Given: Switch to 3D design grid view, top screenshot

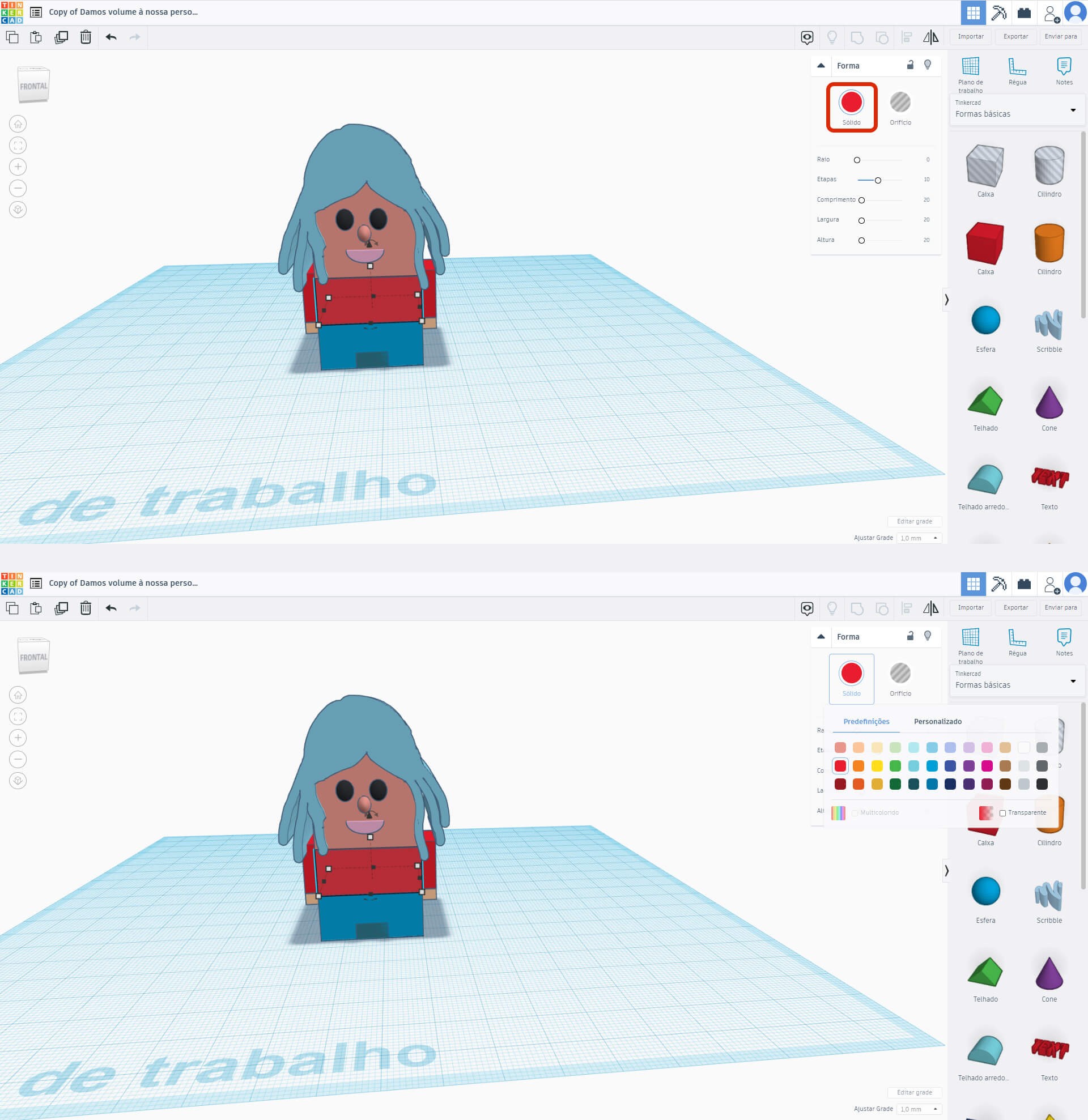Looking at the screenshot, I should (x=973, y=12).
